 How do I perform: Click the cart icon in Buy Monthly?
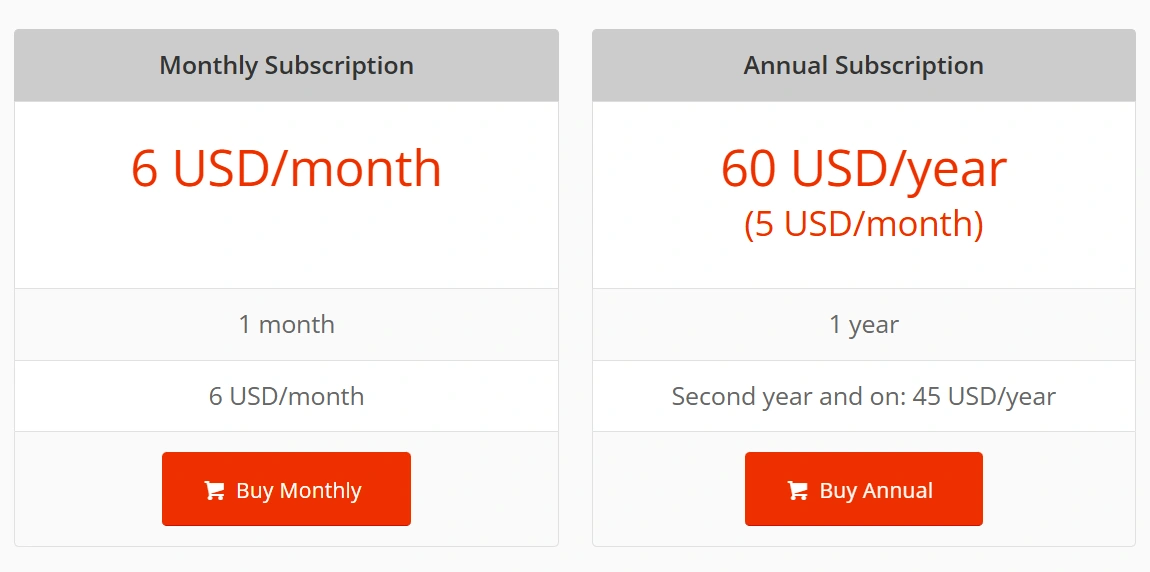[214, 491]
